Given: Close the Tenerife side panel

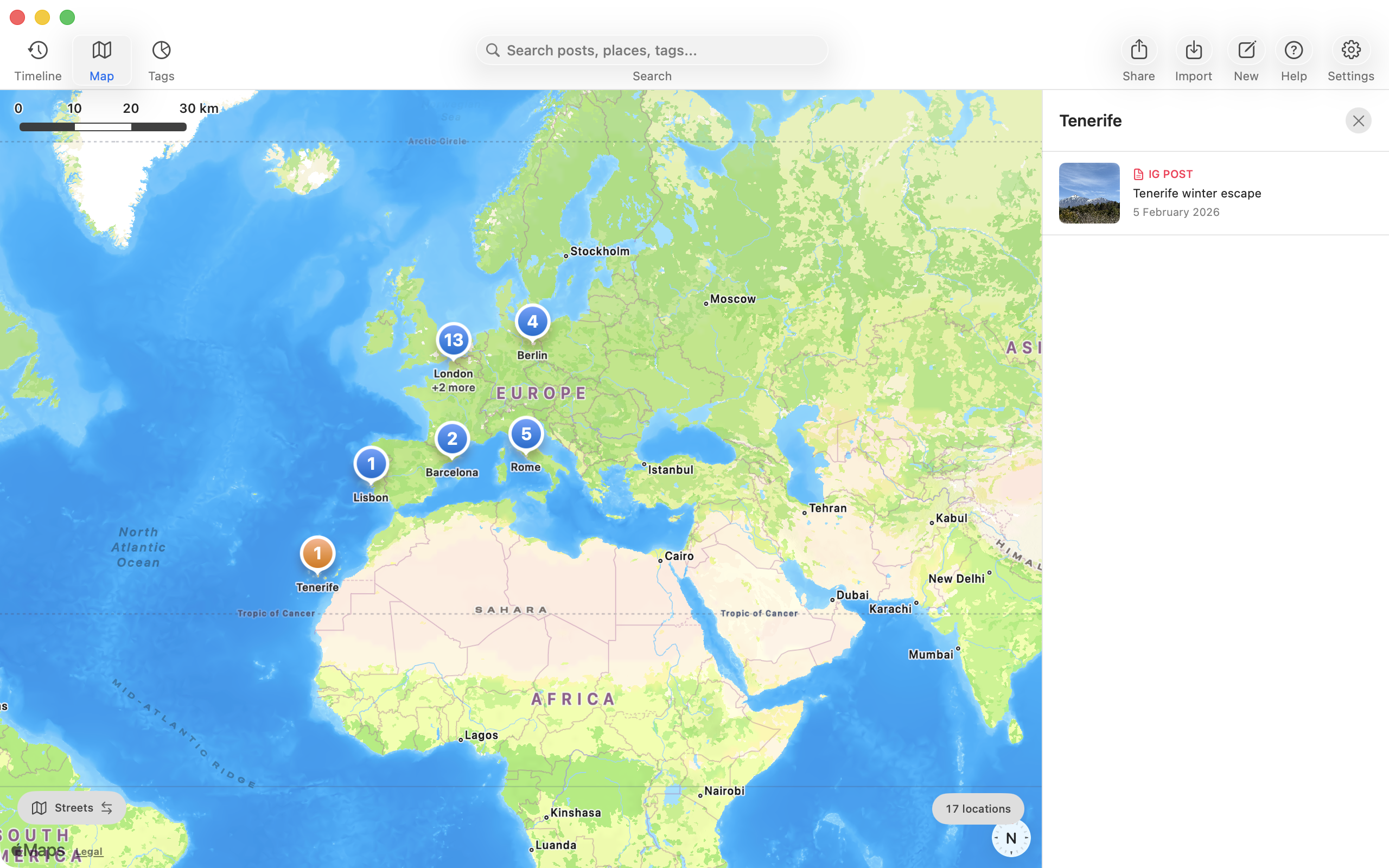Looking at the screenshot, I should point(1358,120).
